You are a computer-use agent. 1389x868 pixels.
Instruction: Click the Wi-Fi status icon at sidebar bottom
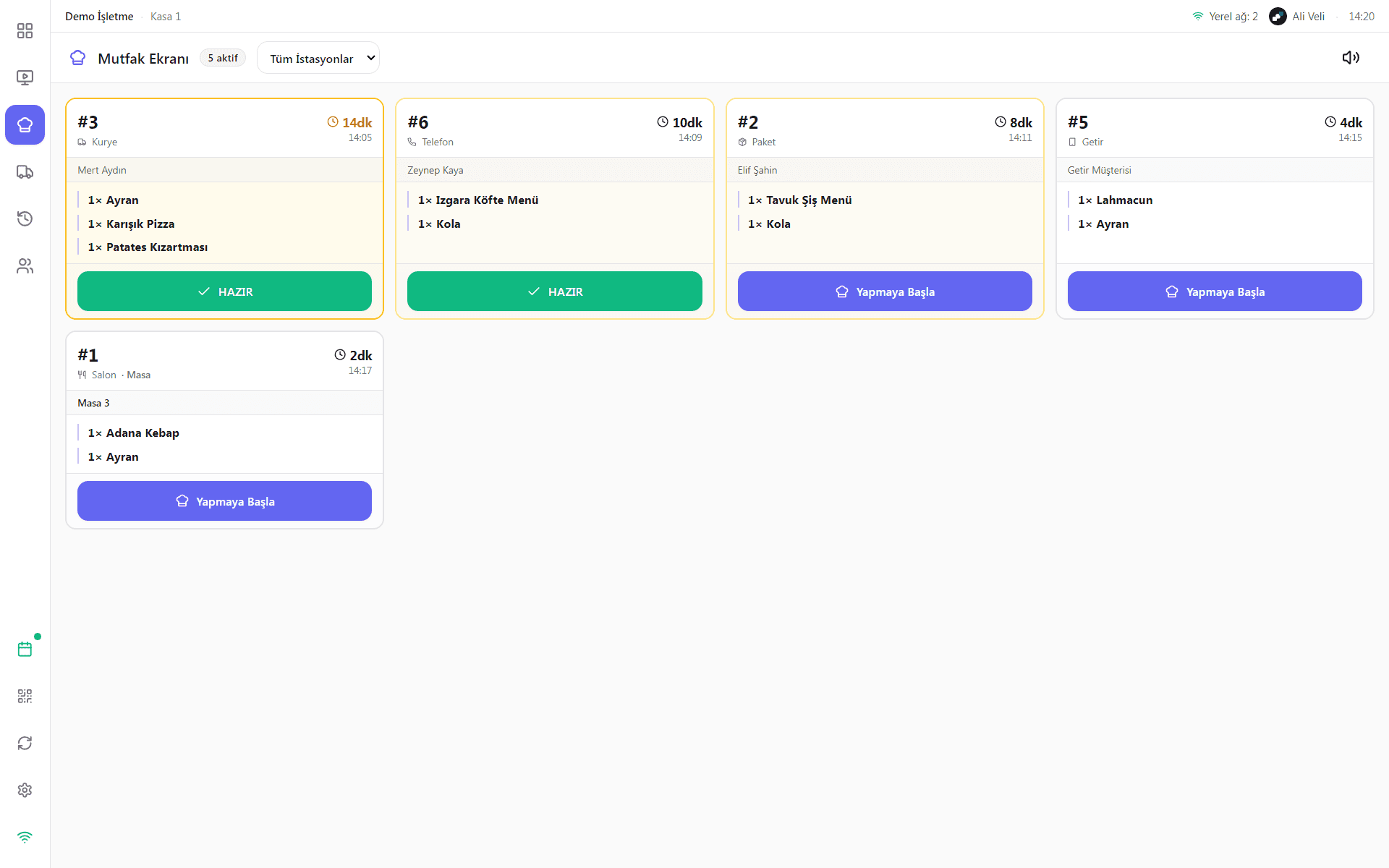[25, 837]
